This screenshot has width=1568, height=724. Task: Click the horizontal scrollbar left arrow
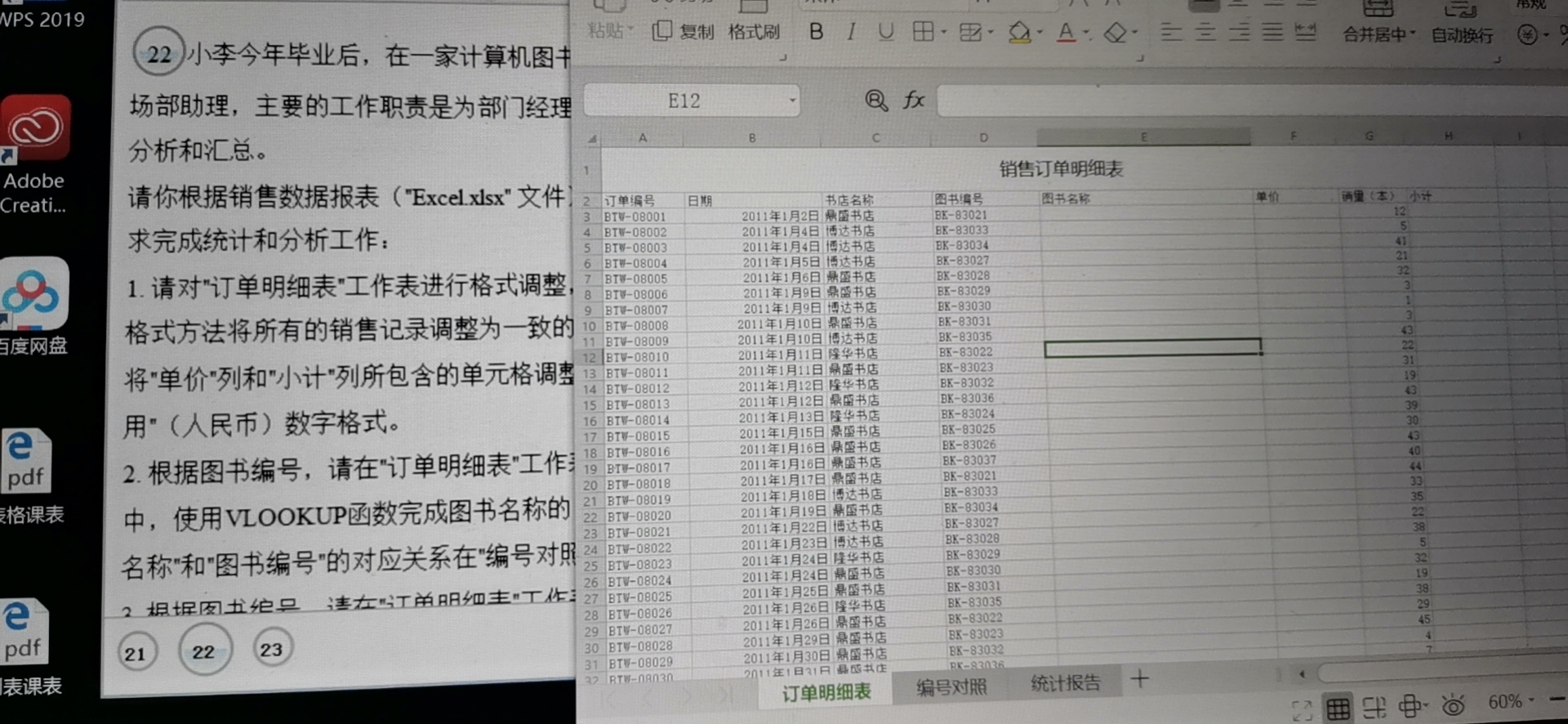coord(1302,674)
